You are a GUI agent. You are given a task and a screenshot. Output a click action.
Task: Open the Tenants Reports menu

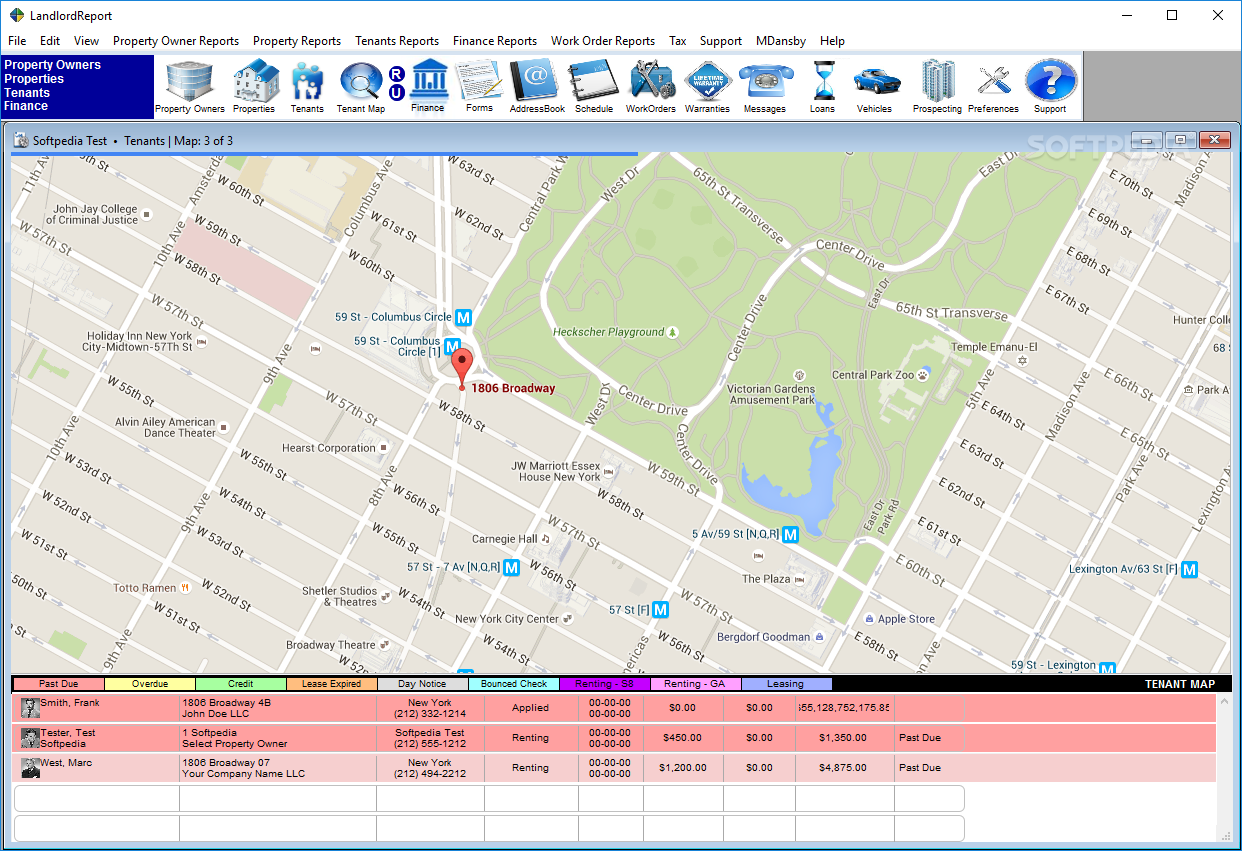[x=397, y=41]
